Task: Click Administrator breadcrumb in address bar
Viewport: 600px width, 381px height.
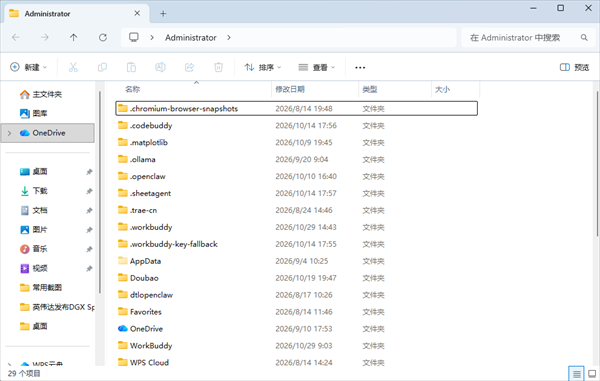Action: tap(191, 37)
